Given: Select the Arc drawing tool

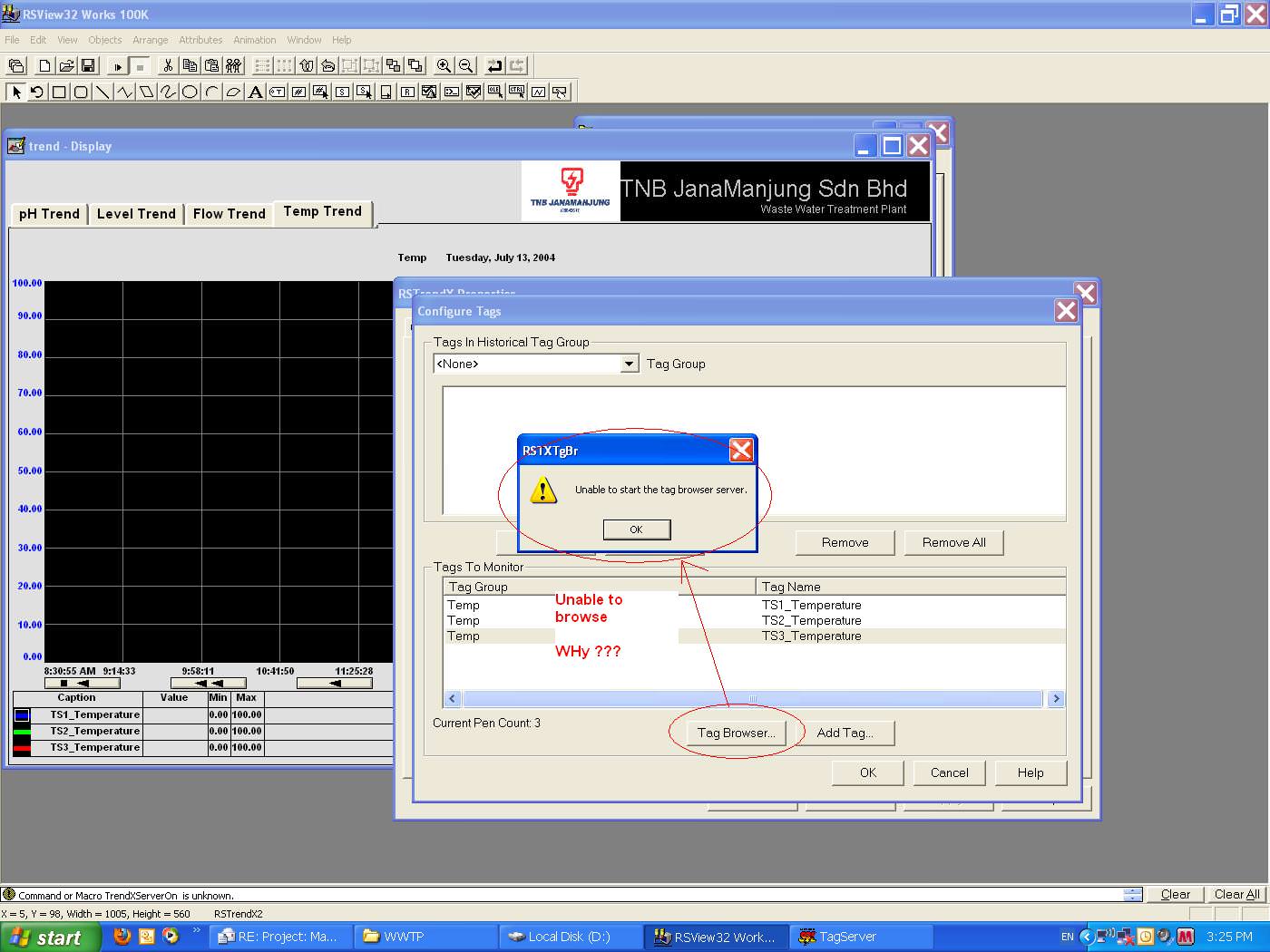Looking at the screenshot, I should [x=211, y=92].
